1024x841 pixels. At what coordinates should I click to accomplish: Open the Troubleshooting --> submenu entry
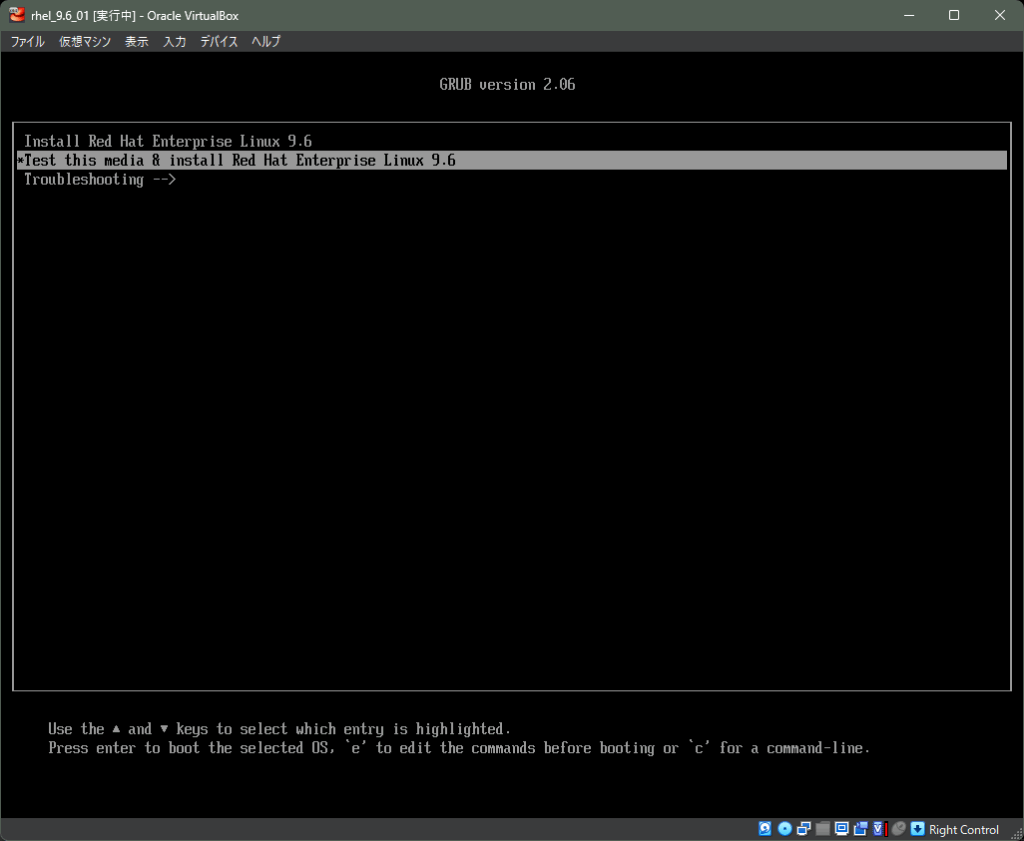pyautogui.click(x=511, y=179)
